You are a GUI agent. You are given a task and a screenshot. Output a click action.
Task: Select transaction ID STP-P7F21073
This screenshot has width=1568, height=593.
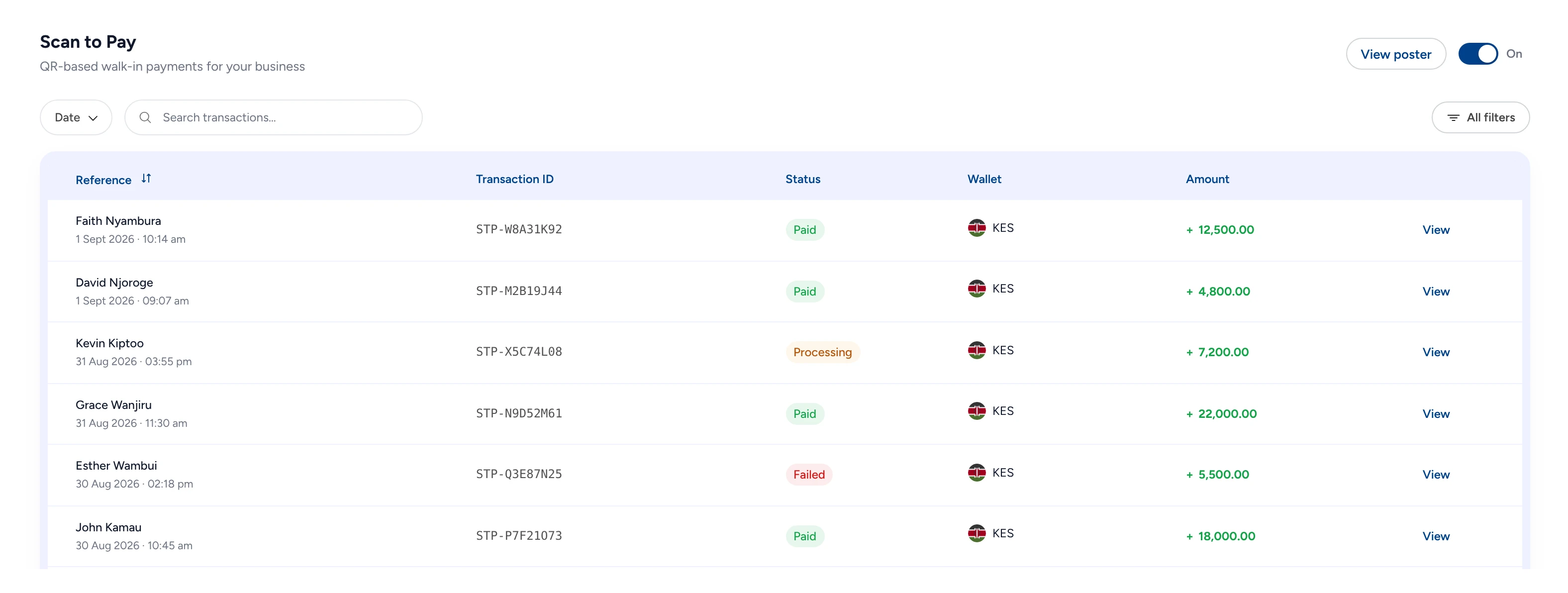(519, 536)
